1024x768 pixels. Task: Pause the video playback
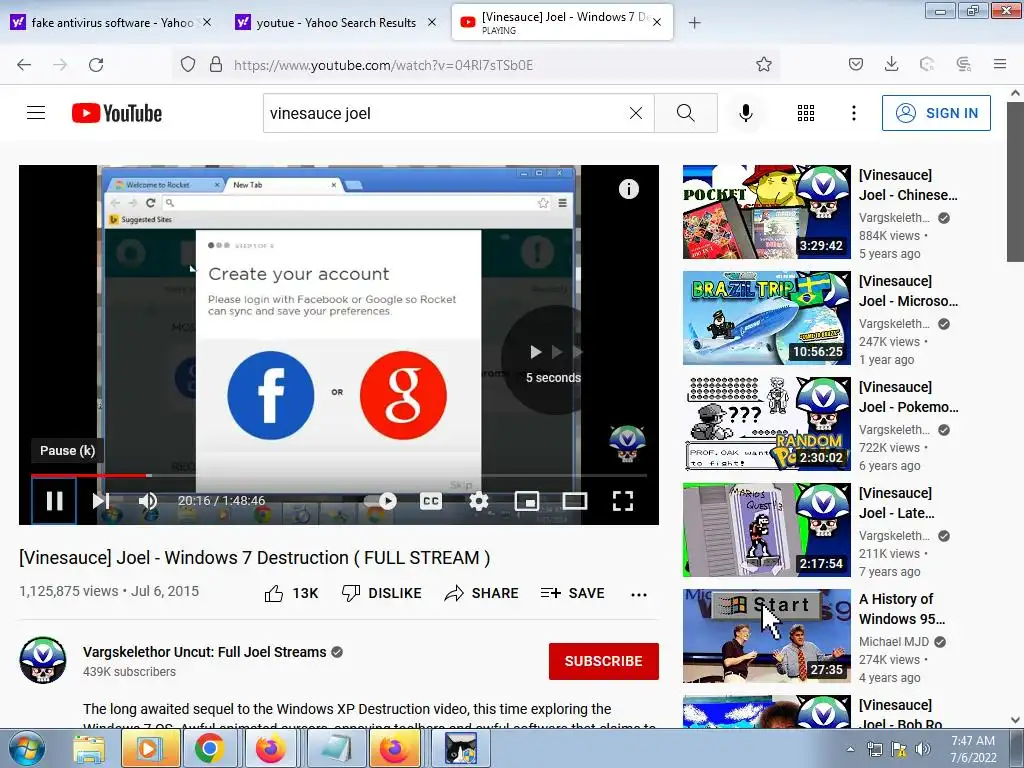tap(54, 501)
